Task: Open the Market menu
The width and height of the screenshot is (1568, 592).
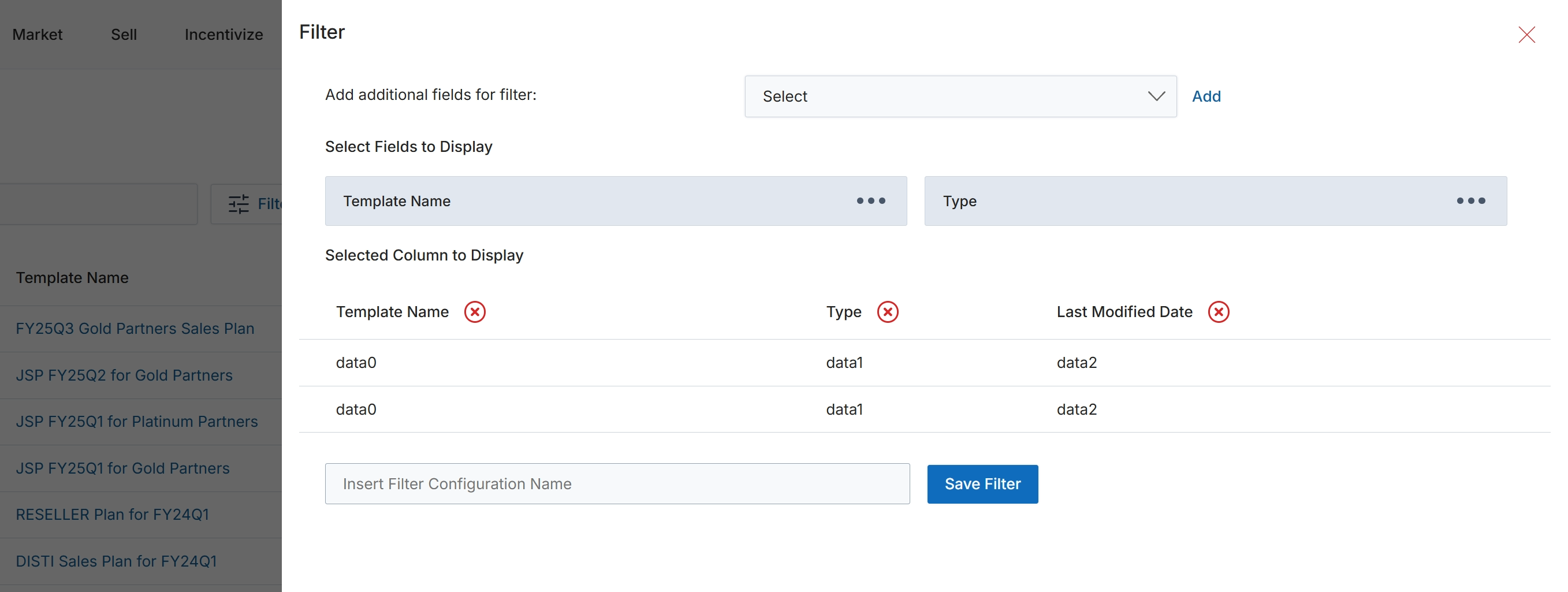Action: click(37, 35)
